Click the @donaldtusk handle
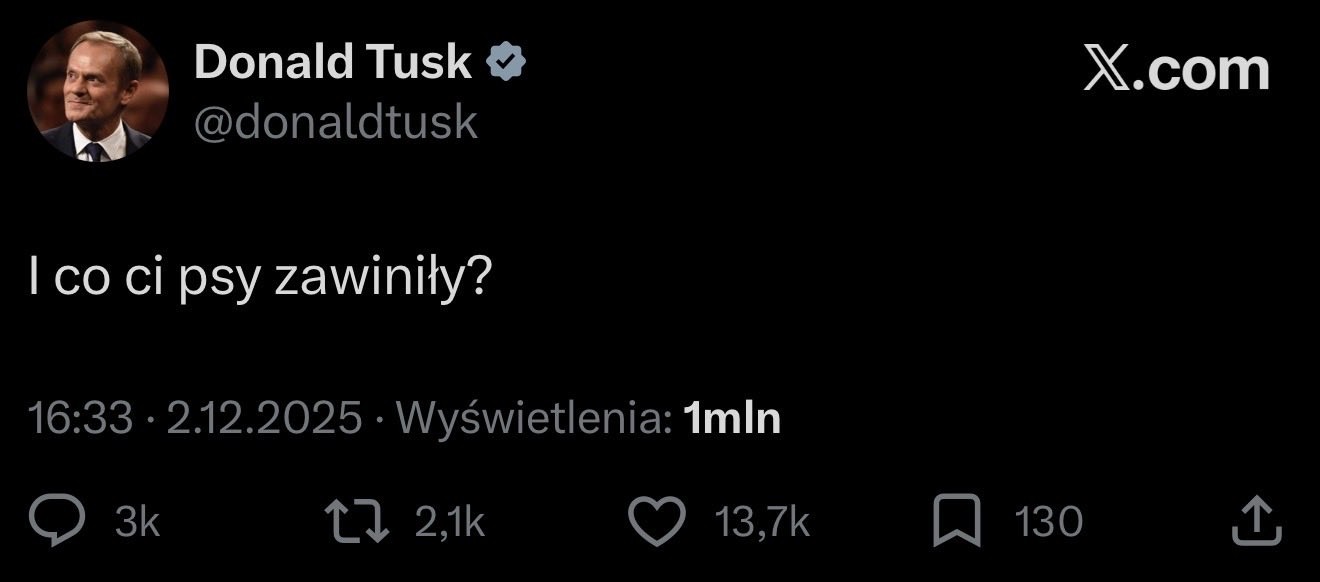The image size is (1320, 582). pos(336,122)
